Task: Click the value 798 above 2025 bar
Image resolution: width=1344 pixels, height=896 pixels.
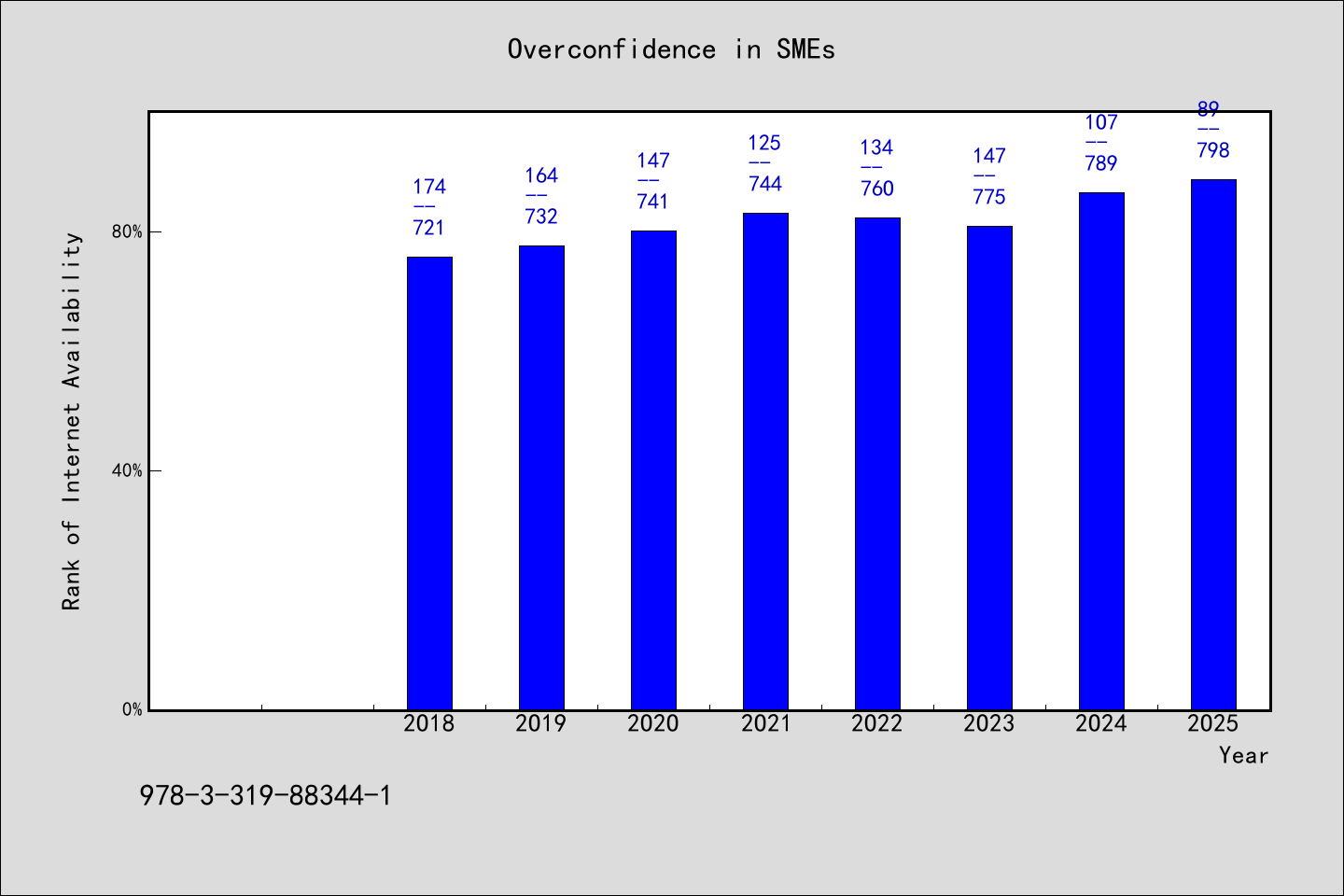Action: [x=1213, y=150]
